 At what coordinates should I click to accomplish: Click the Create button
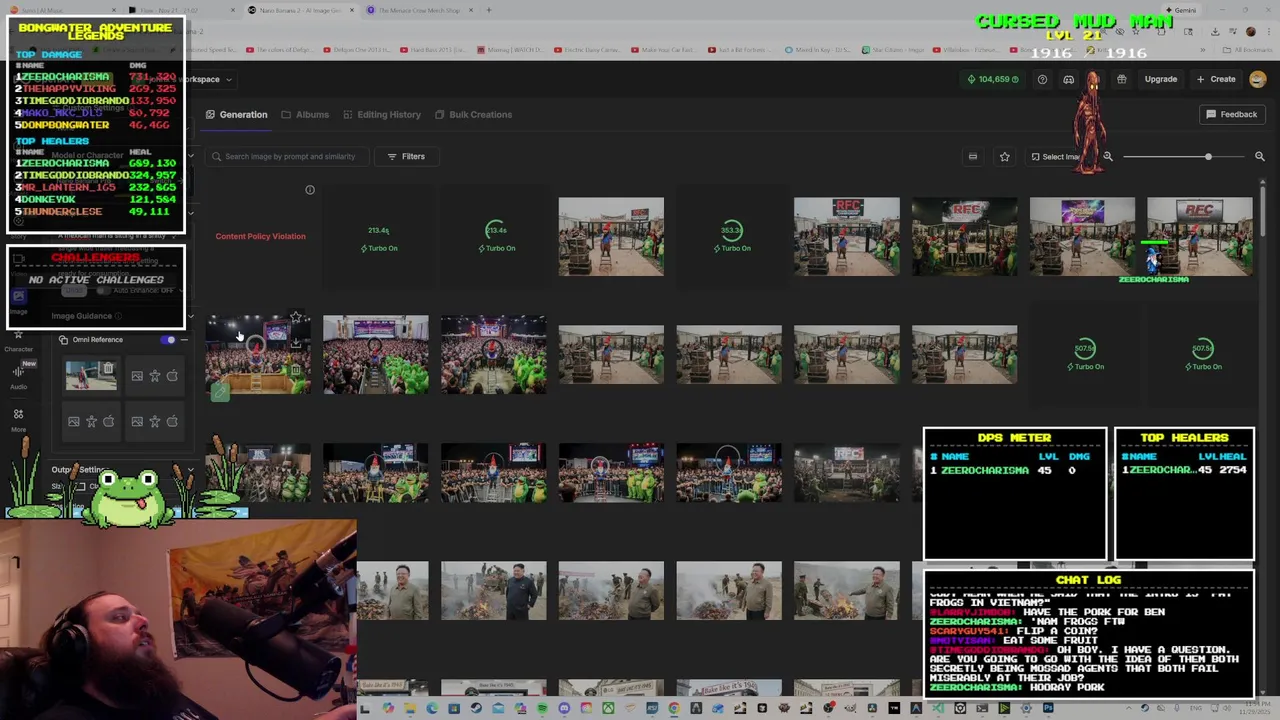pos(1216,79)
